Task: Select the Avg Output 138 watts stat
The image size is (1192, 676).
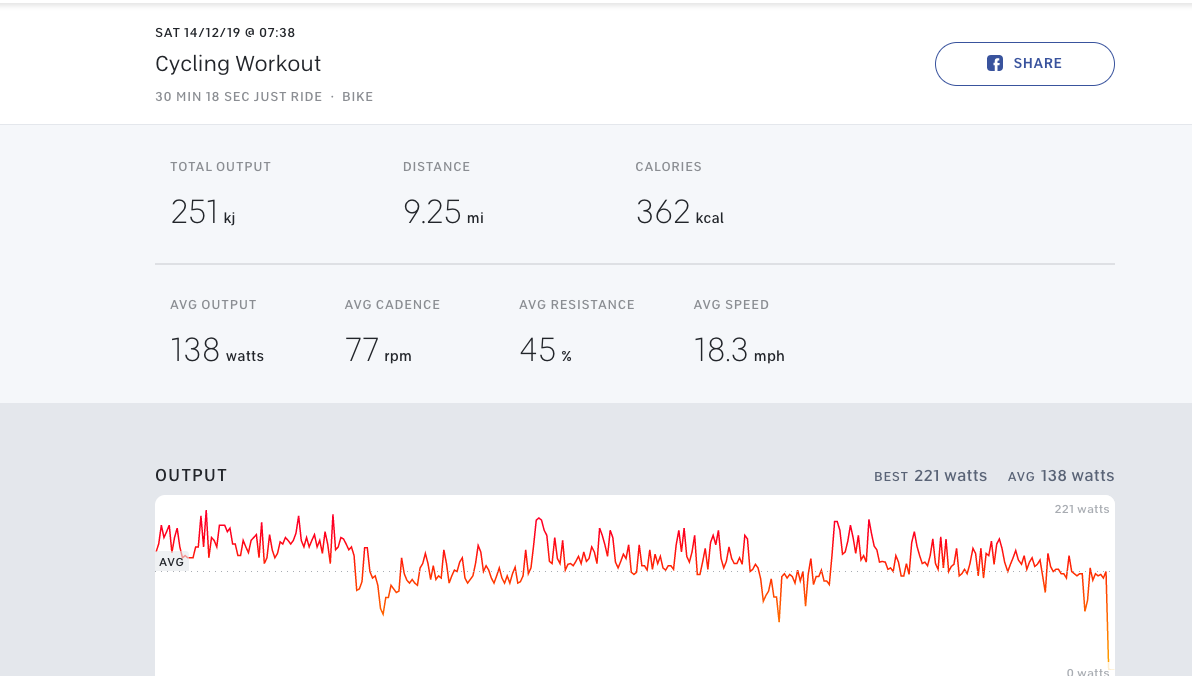Action: [217, 350]
